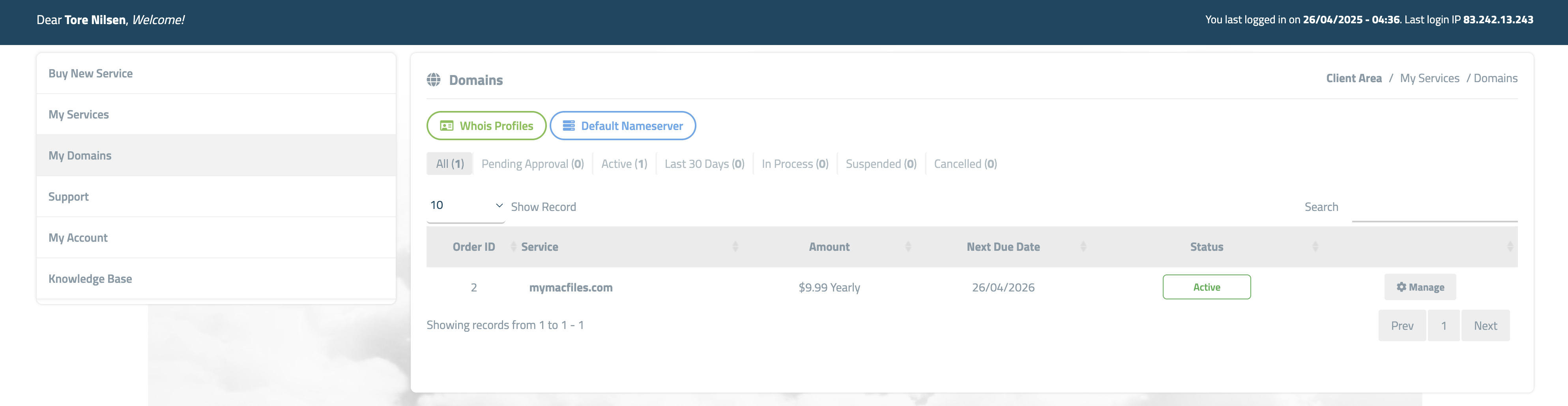Select My Domains in sidebar
Image resolution: width=1568 pixels, height=406 pixels.
point(216,156)
